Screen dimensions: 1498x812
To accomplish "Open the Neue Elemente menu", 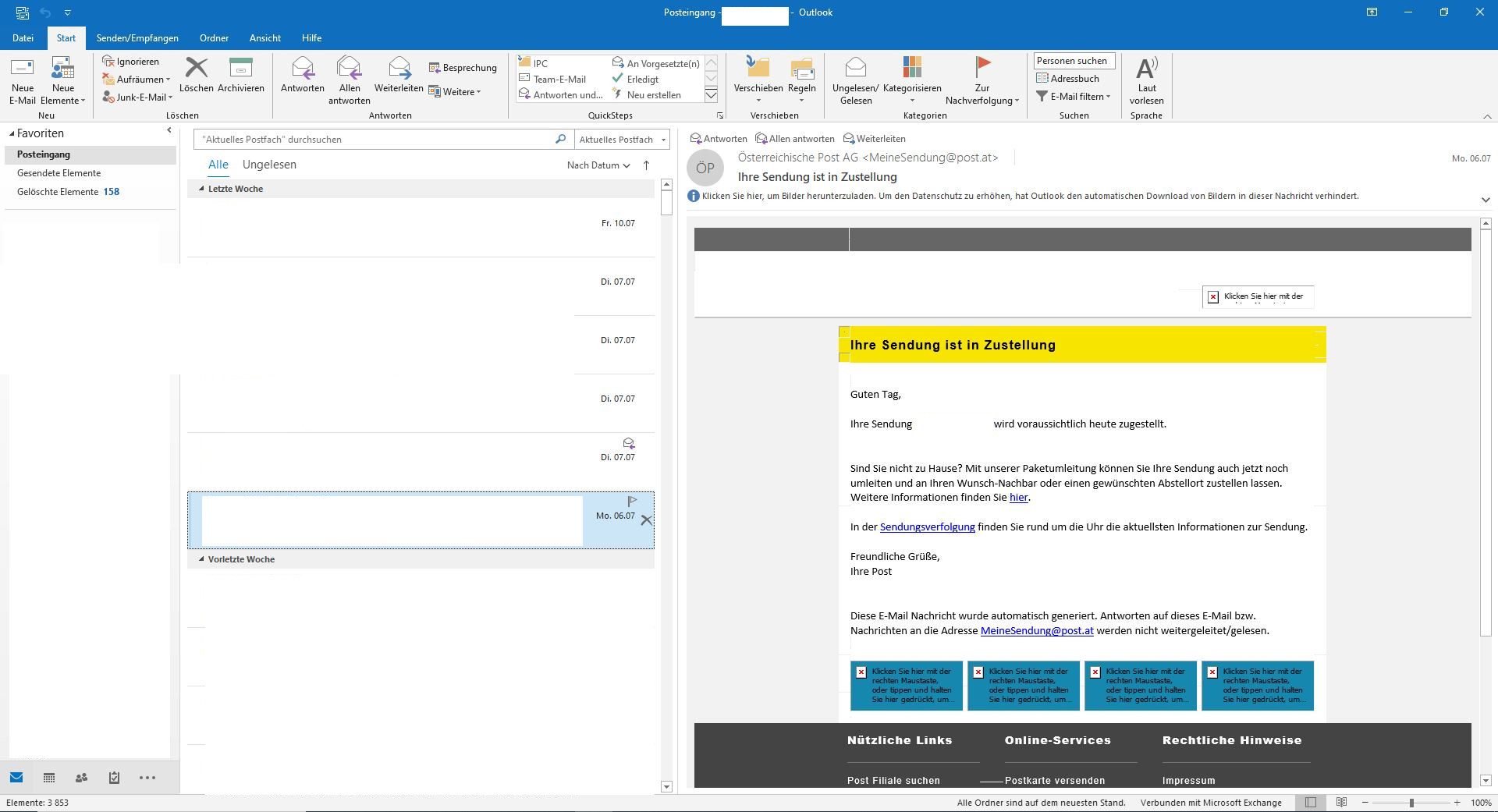I will point(63,80).
